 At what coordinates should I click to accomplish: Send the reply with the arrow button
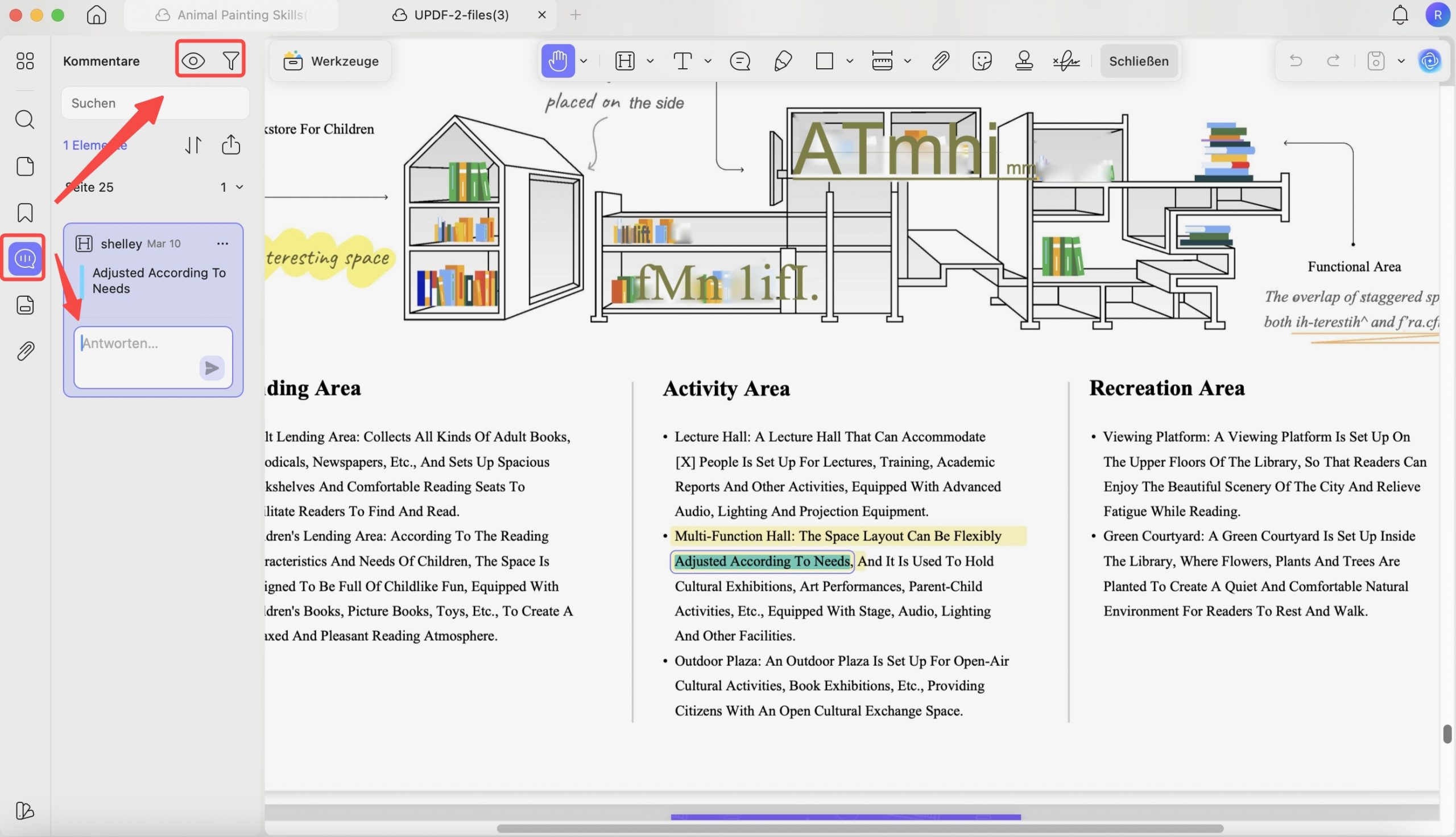point(212,367)
